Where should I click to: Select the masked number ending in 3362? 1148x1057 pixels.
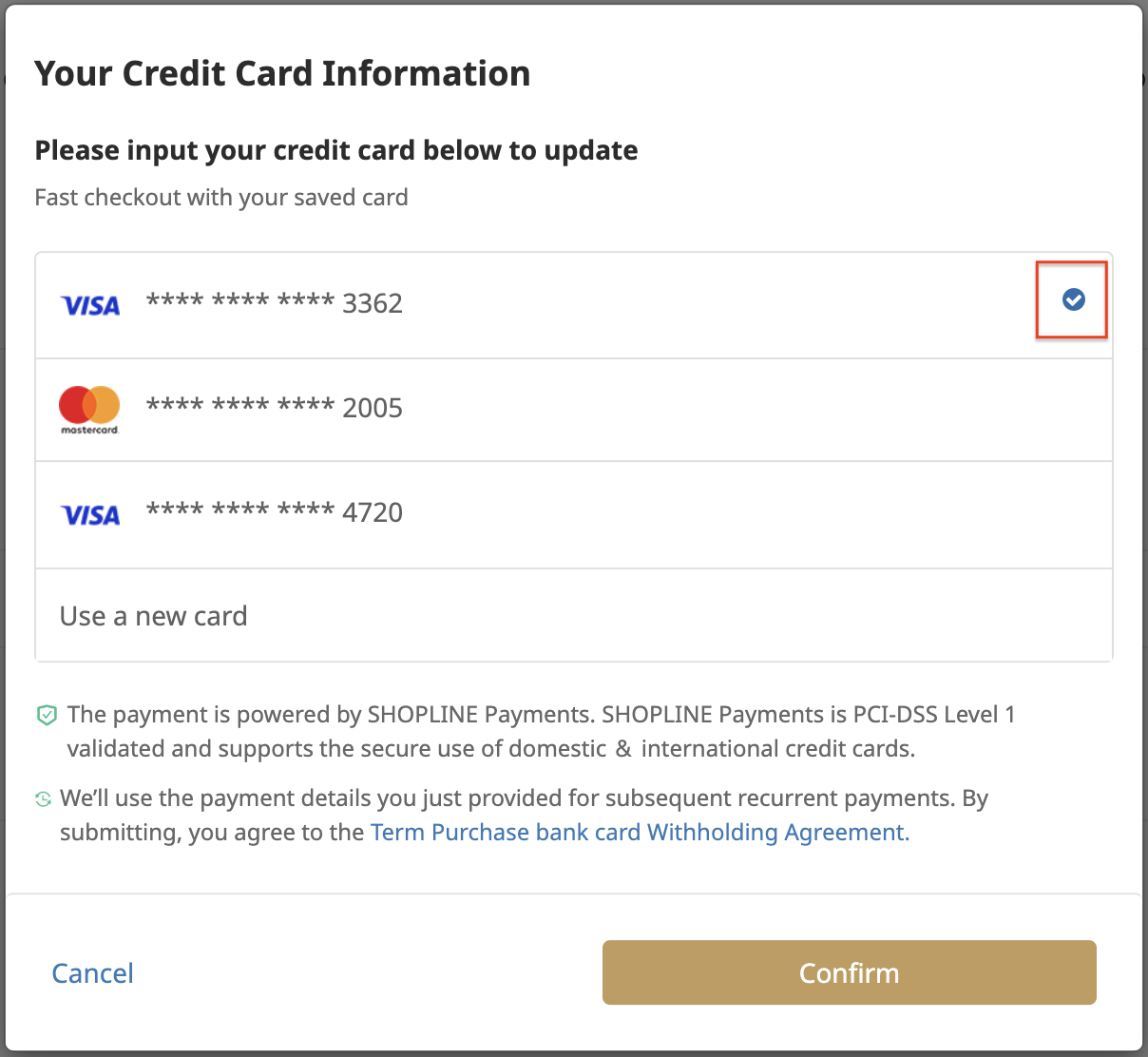coord(275,303)
